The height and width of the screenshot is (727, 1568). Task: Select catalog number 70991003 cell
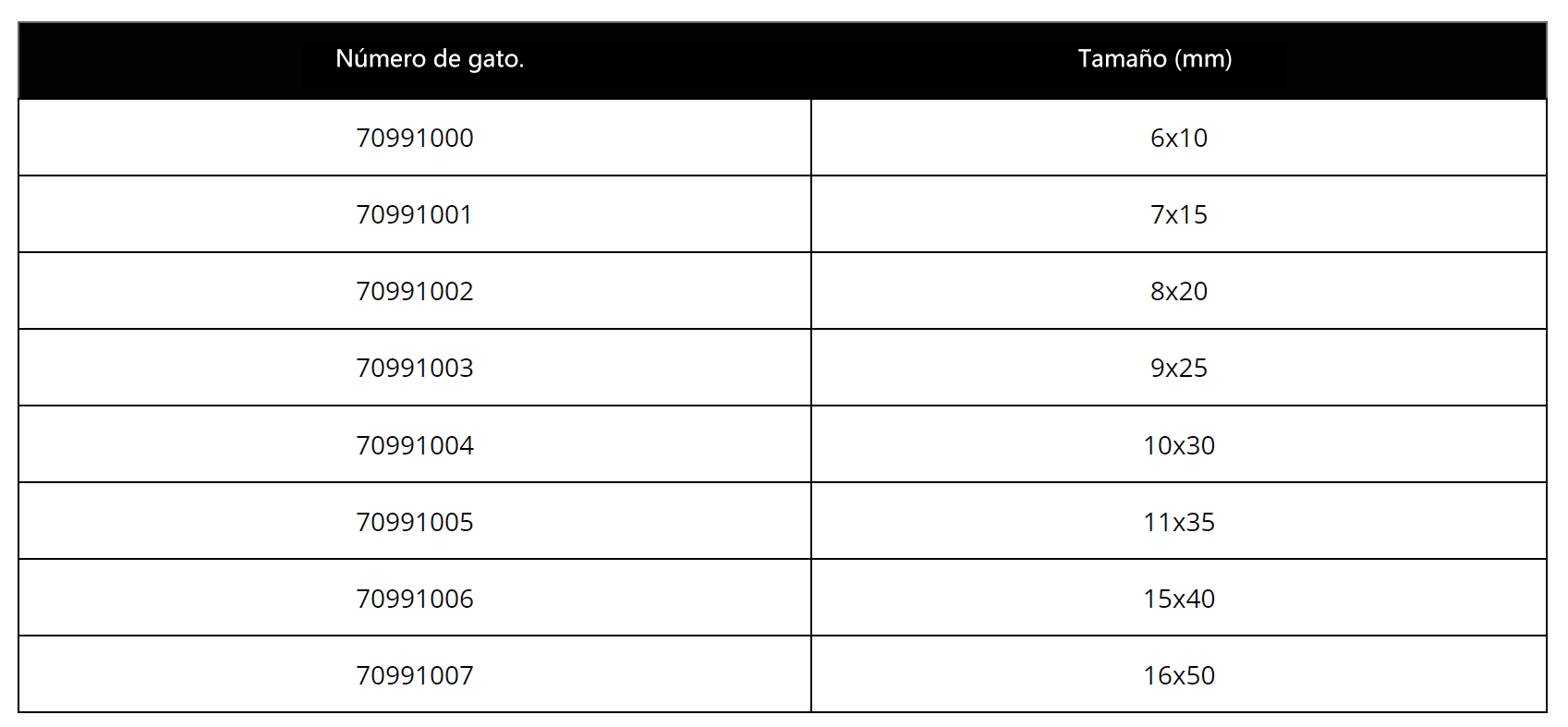click(x=414, y=368)
